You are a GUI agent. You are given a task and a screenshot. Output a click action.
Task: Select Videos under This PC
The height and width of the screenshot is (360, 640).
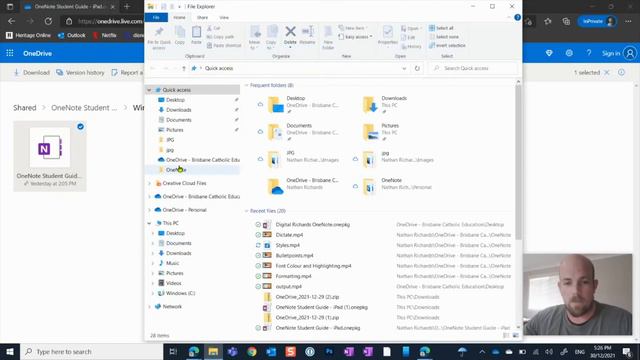(x=173, y=283)
